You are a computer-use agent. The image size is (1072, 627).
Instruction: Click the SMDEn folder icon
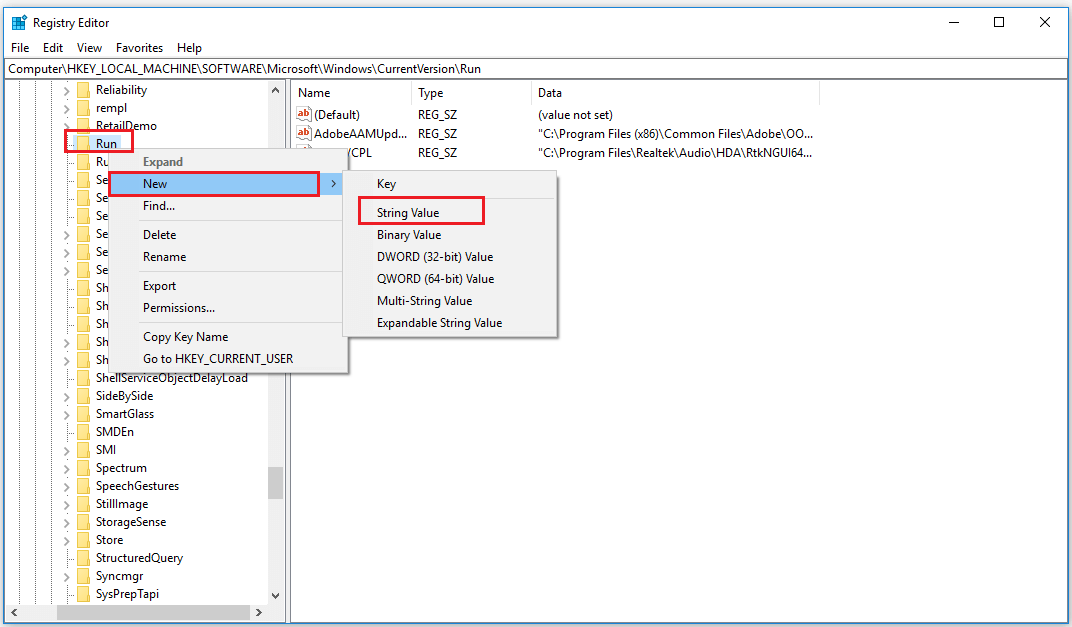pyautogui.click(x=83, y=431)
